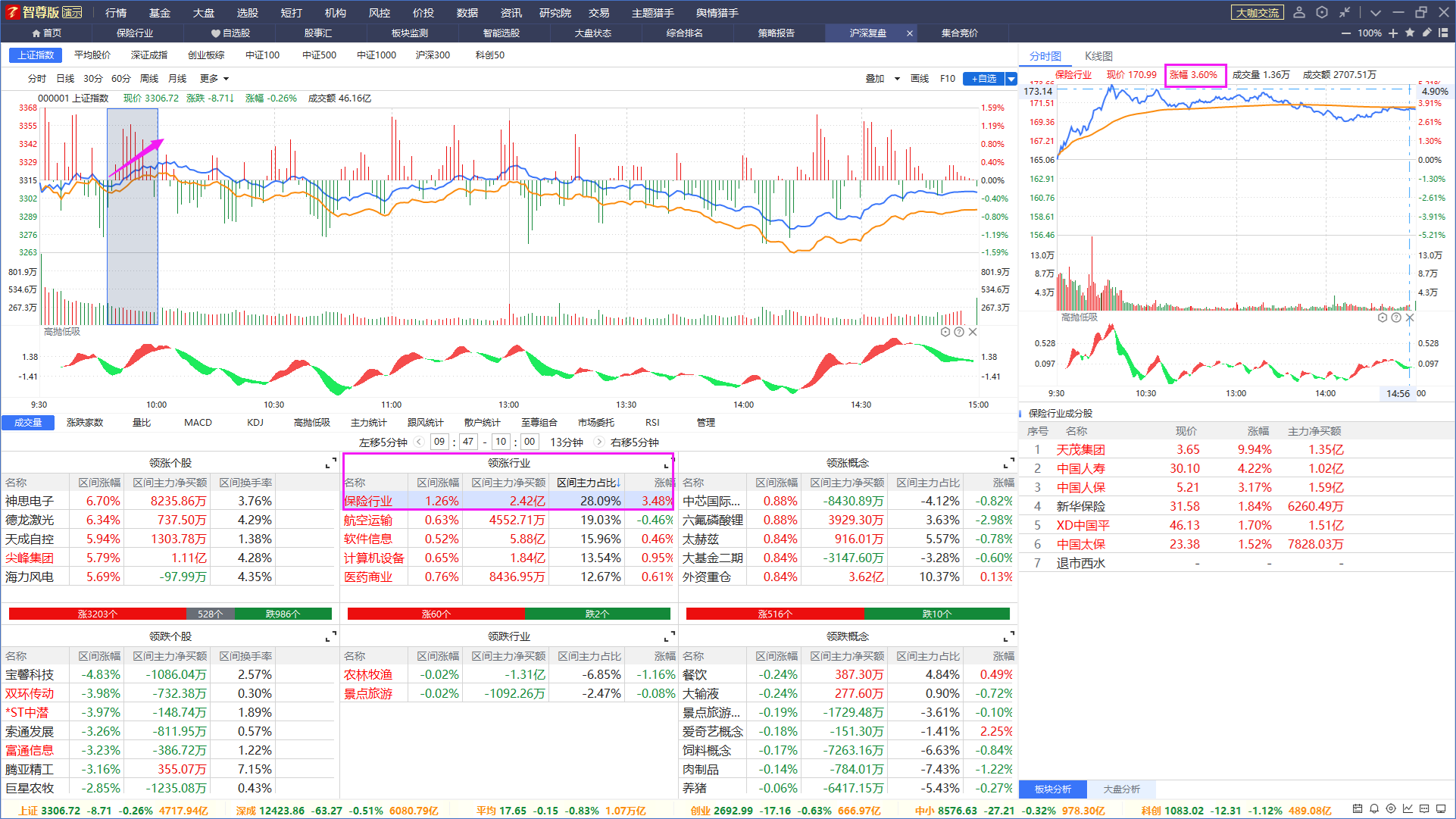Expand the top 领涨概念 panel to full view
1456x819 pixels.
[1008, 463]
